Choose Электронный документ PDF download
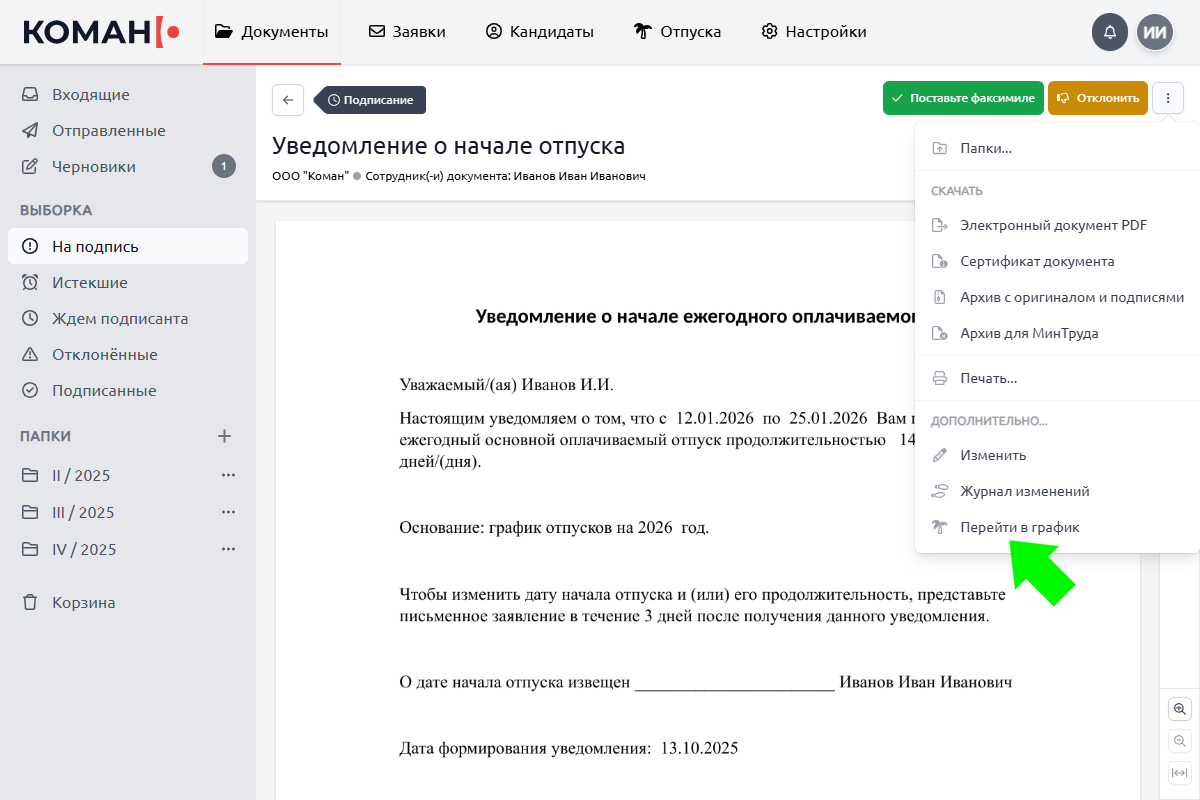The image size is (1200, 800). (x=1053, y=225)
